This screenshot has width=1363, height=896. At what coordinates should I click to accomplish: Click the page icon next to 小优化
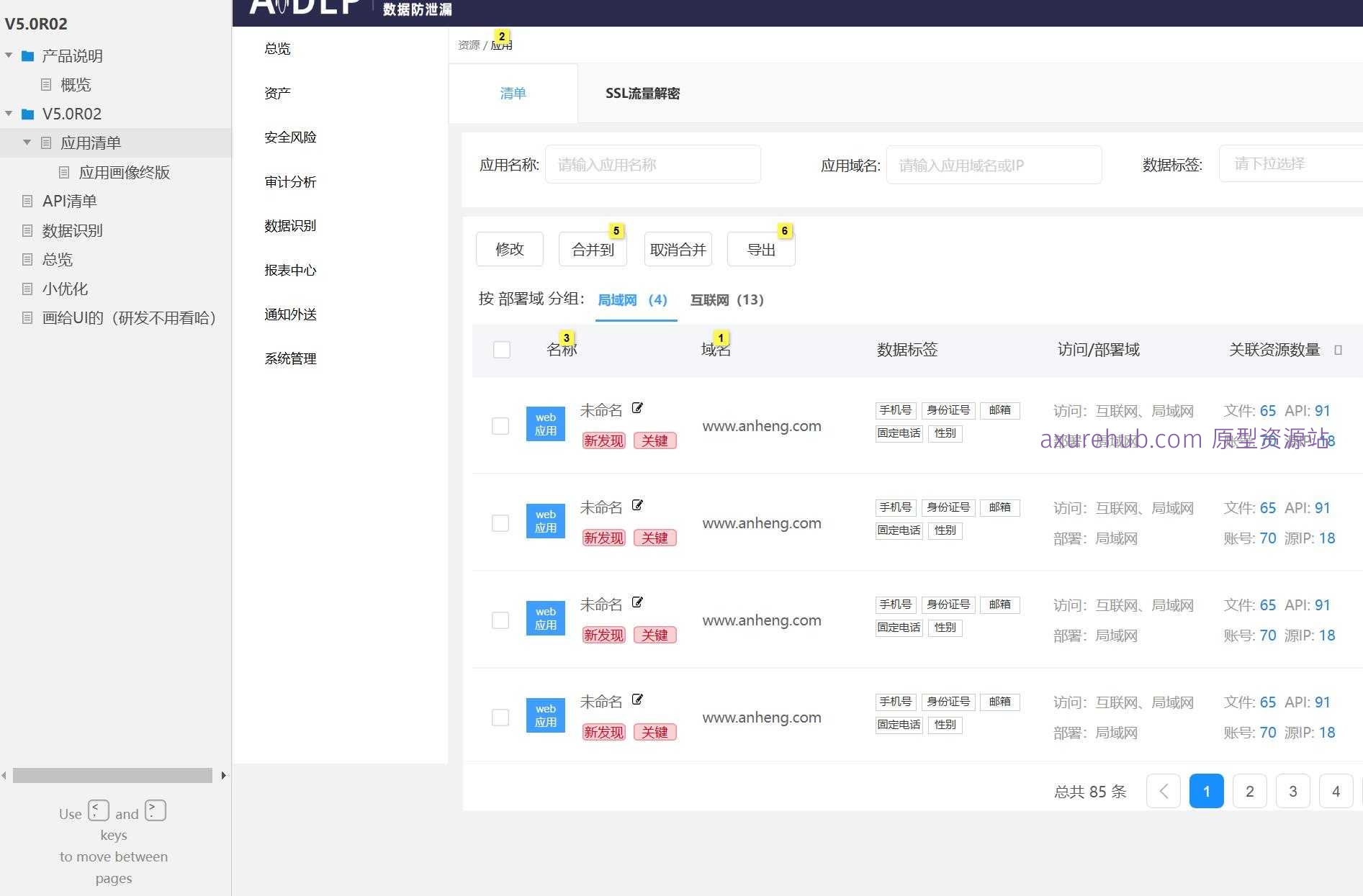[27, 289]
